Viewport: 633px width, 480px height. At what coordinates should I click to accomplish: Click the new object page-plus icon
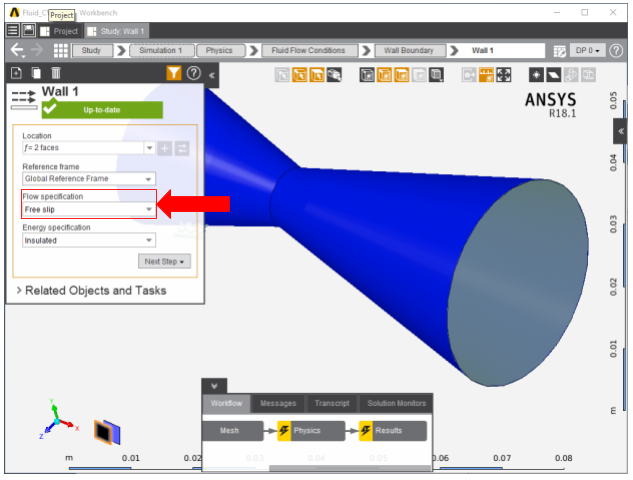click(17, 73)
